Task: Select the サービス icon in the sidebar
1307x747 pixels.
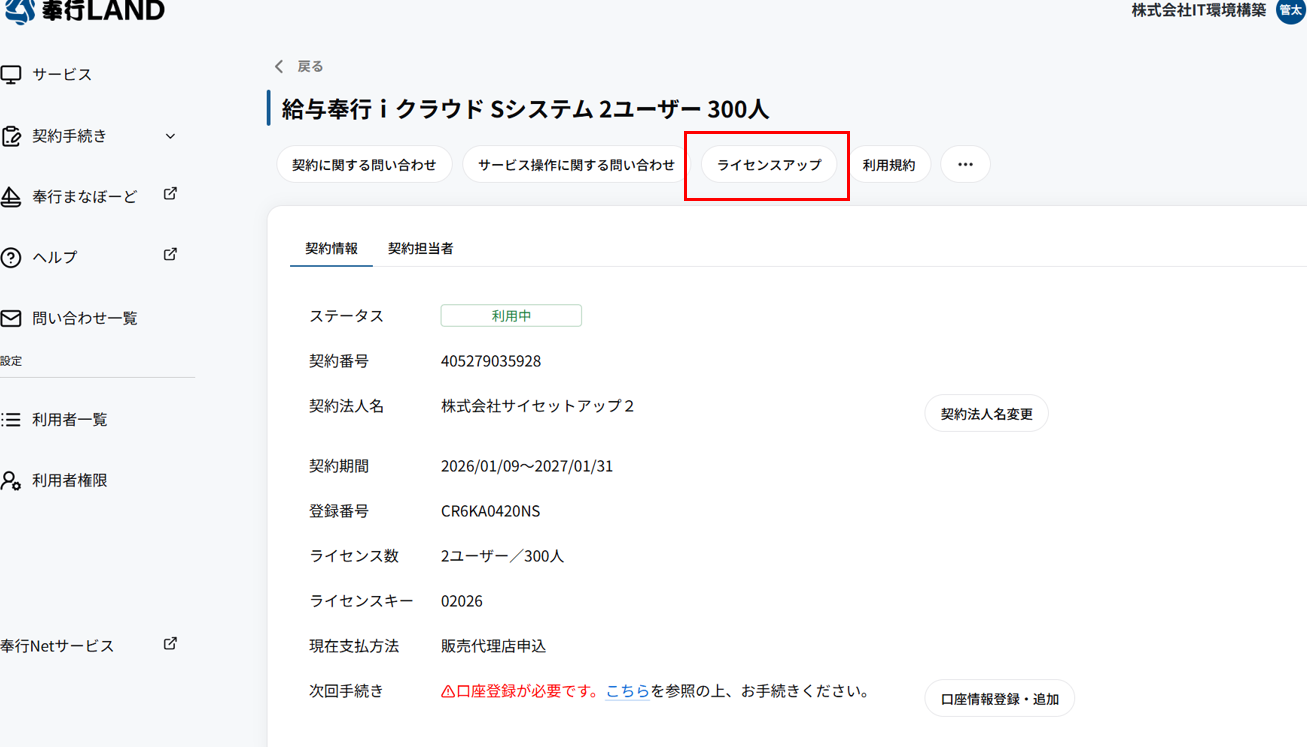Action: (x=12, y=73)
